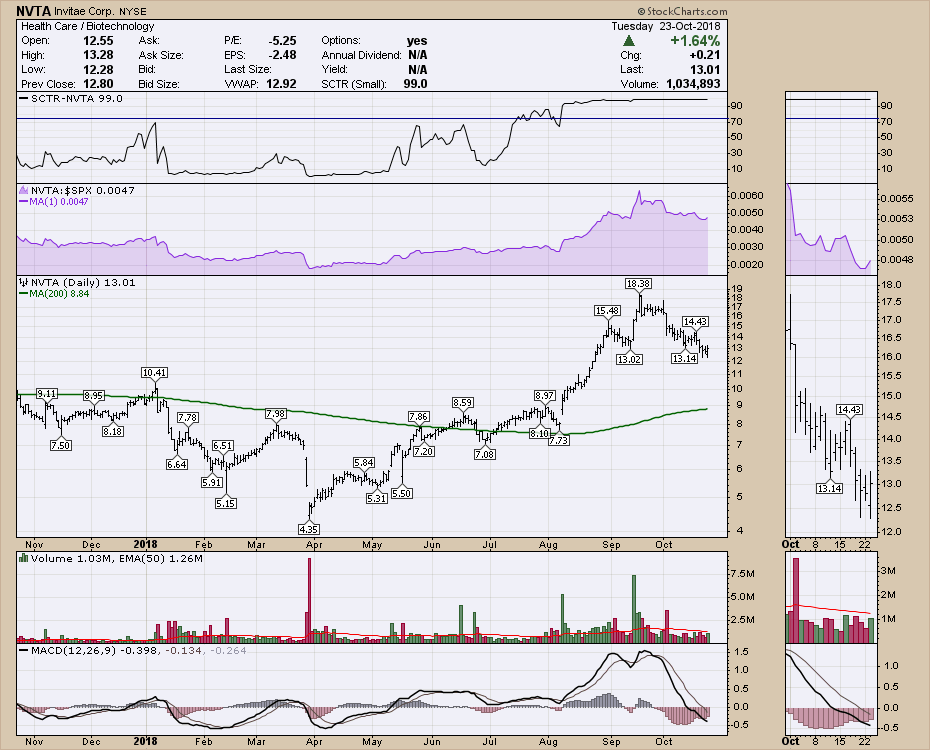
Task: Click the Health Care / Biotechnology sector label
Action: tap(87, 26)
